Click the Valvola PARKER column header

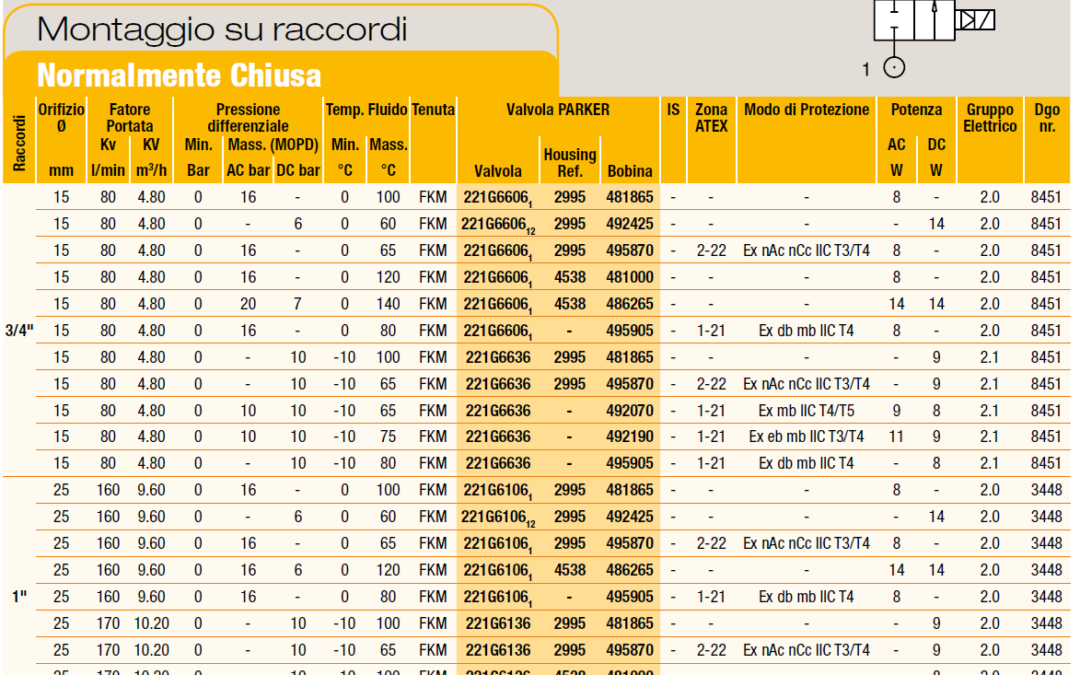(x=557, y=110)
